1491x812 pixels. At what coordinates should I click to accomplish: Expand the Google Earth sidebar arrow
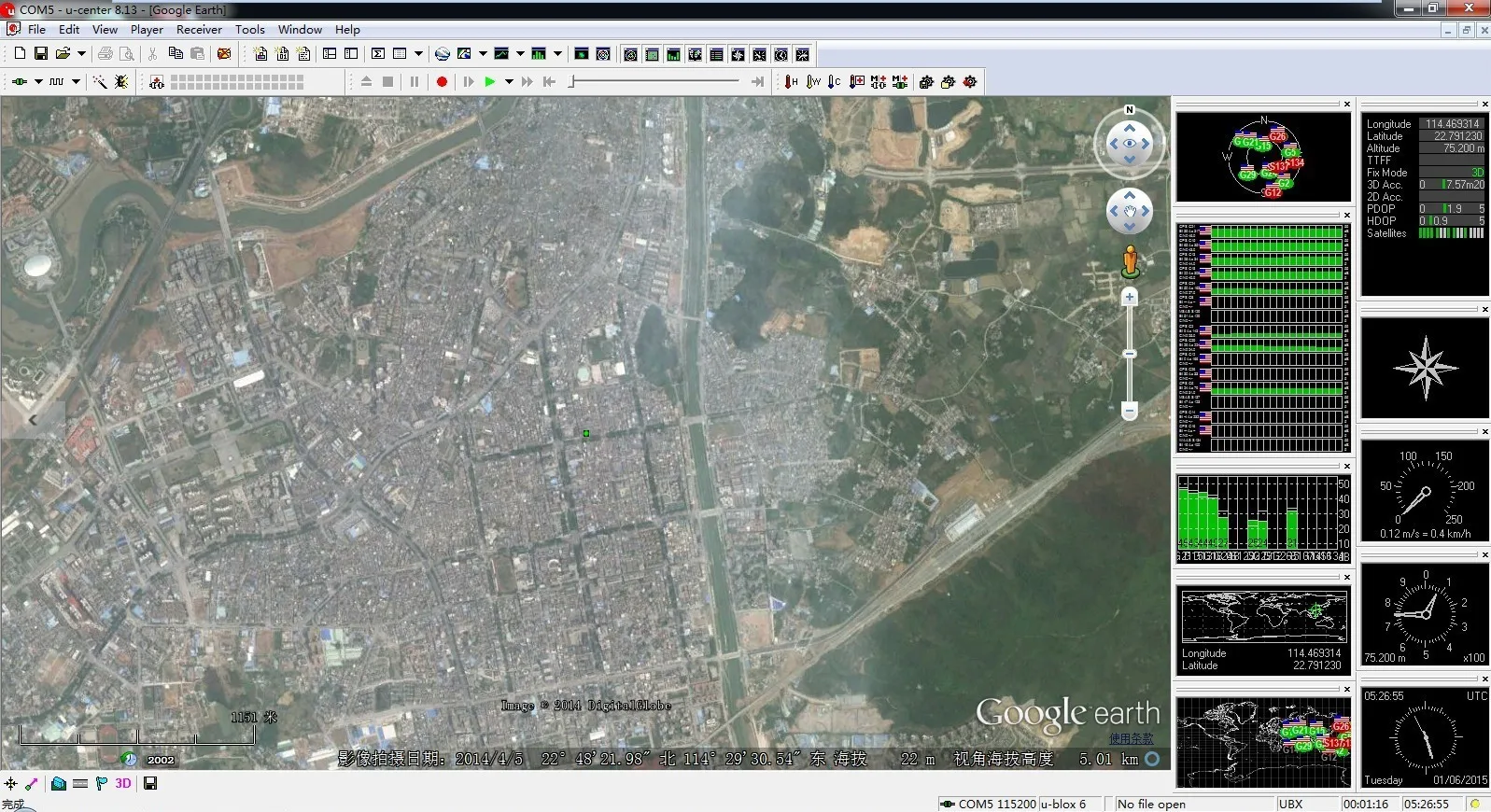33,420
